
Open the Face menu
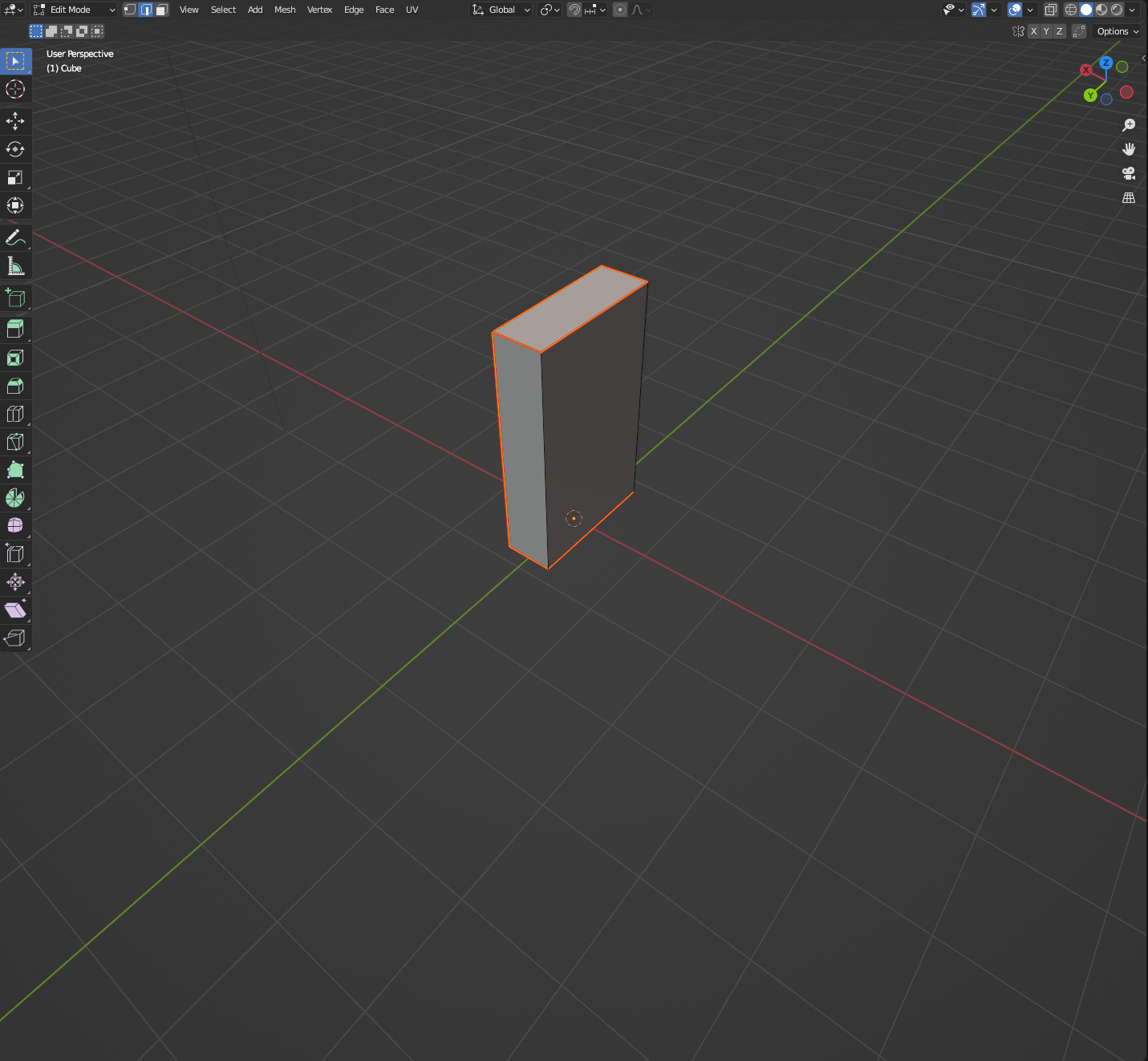coord(385,10)
